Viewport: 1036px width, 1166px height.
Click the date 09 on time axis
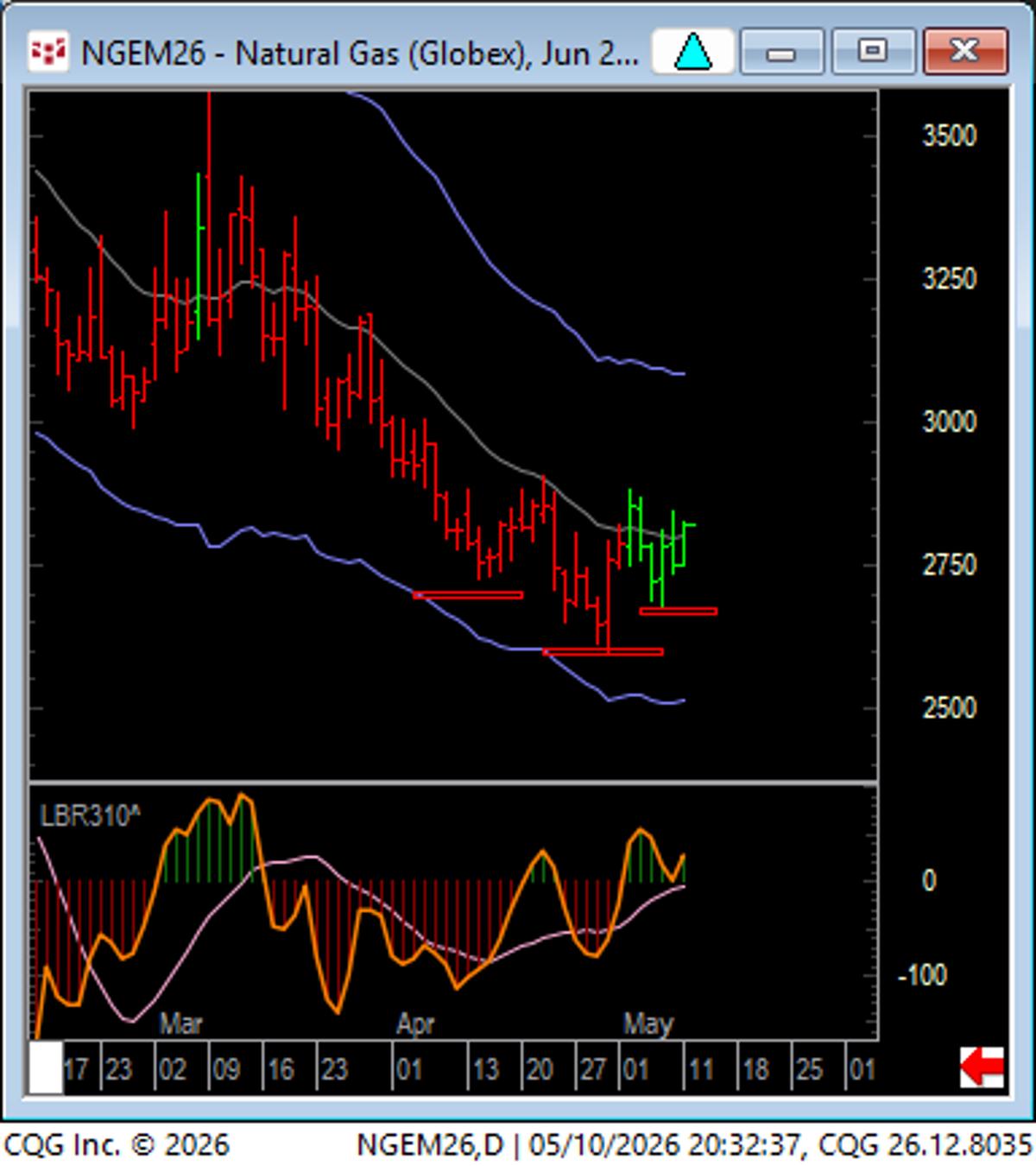225,1070
